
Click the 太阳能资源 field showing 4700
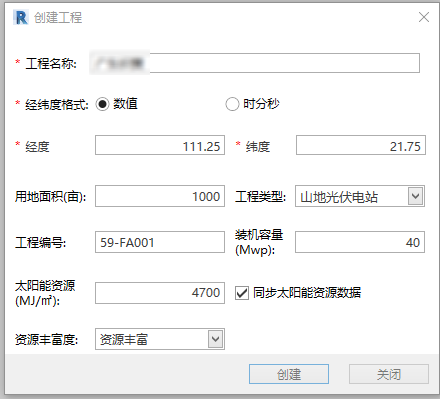[x=160, y=293]
